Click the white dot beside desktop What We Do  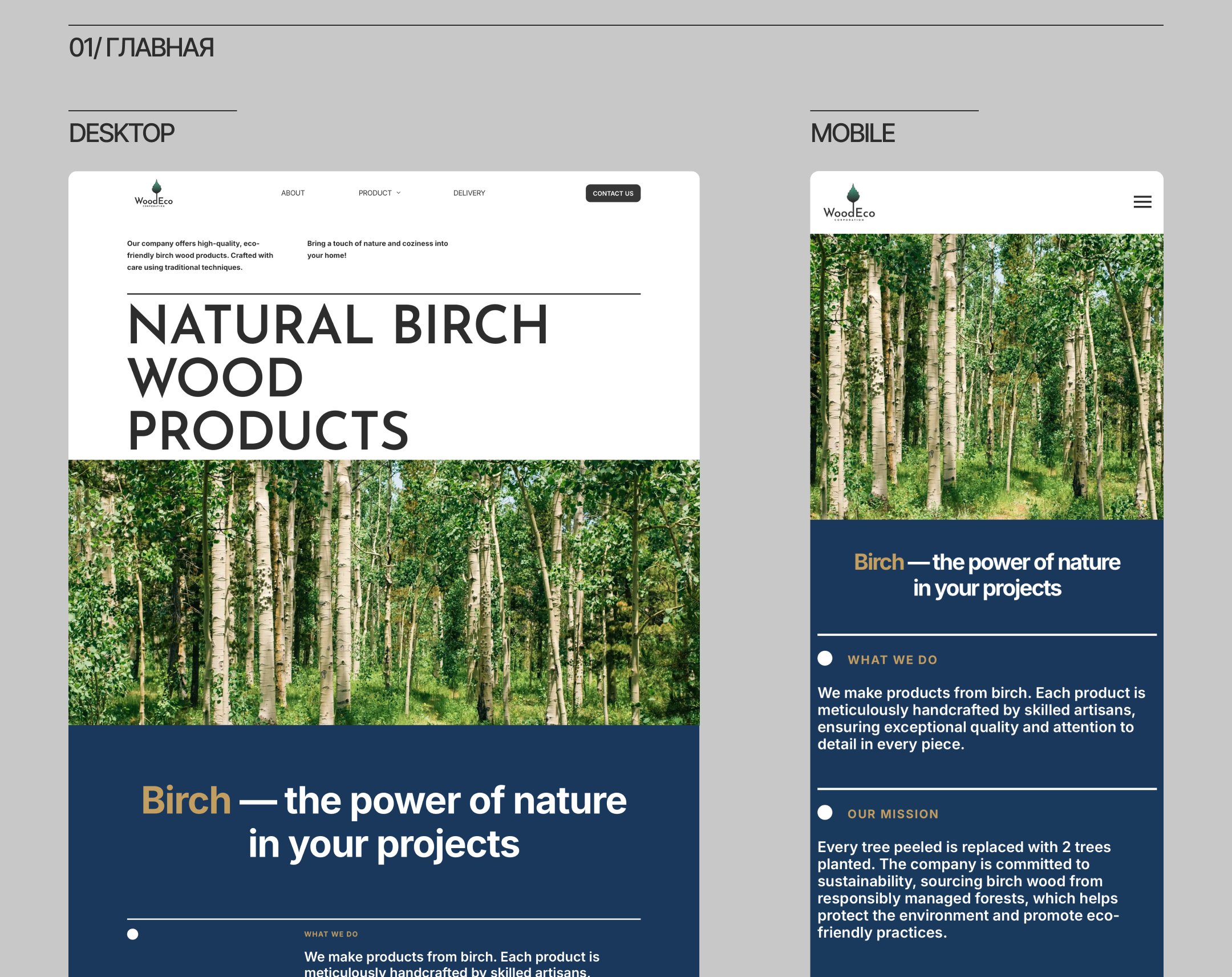(x=132, y=934)
